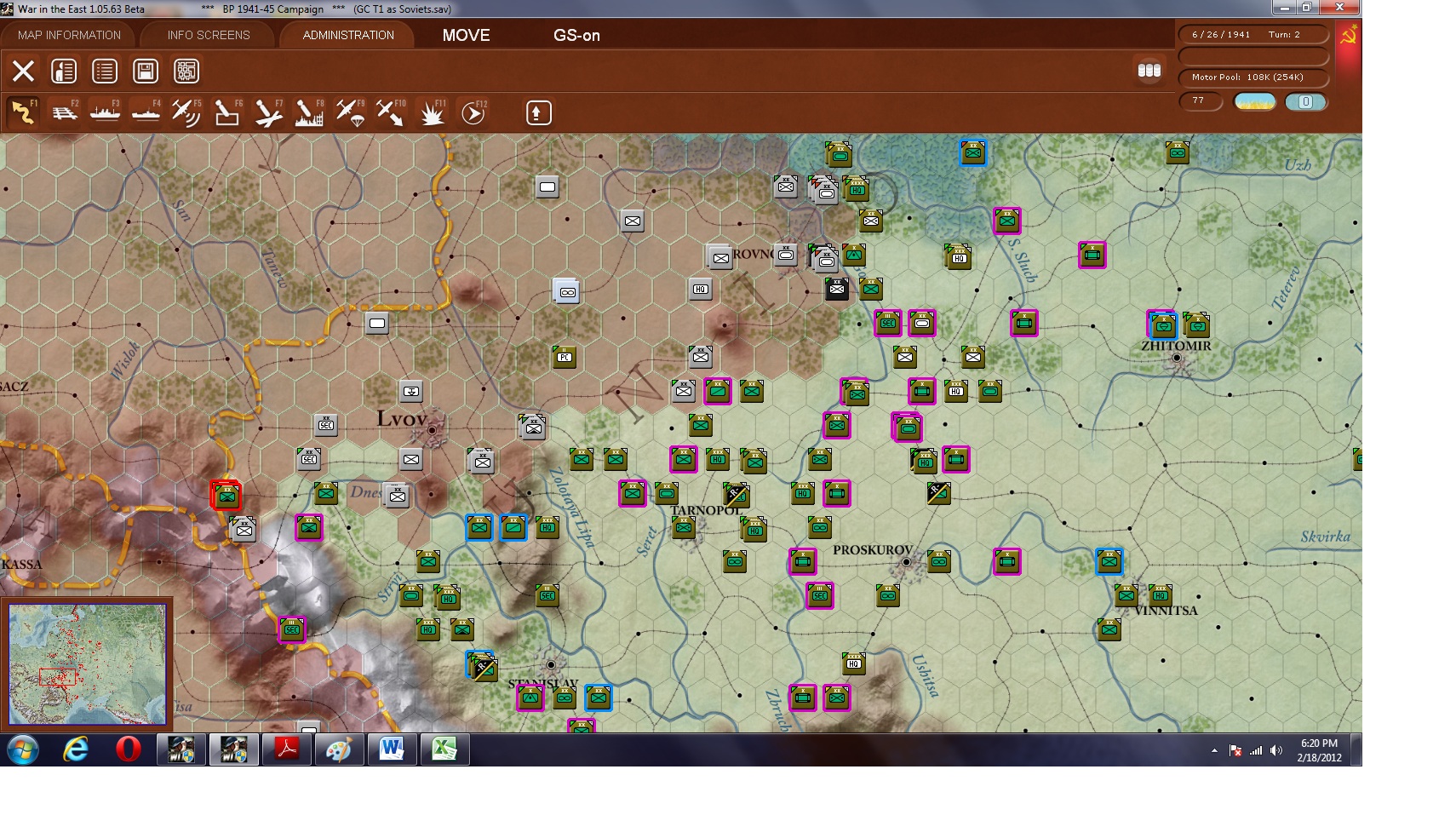
Task: Switch to F5 air recon mode
Action: point(186,112)
